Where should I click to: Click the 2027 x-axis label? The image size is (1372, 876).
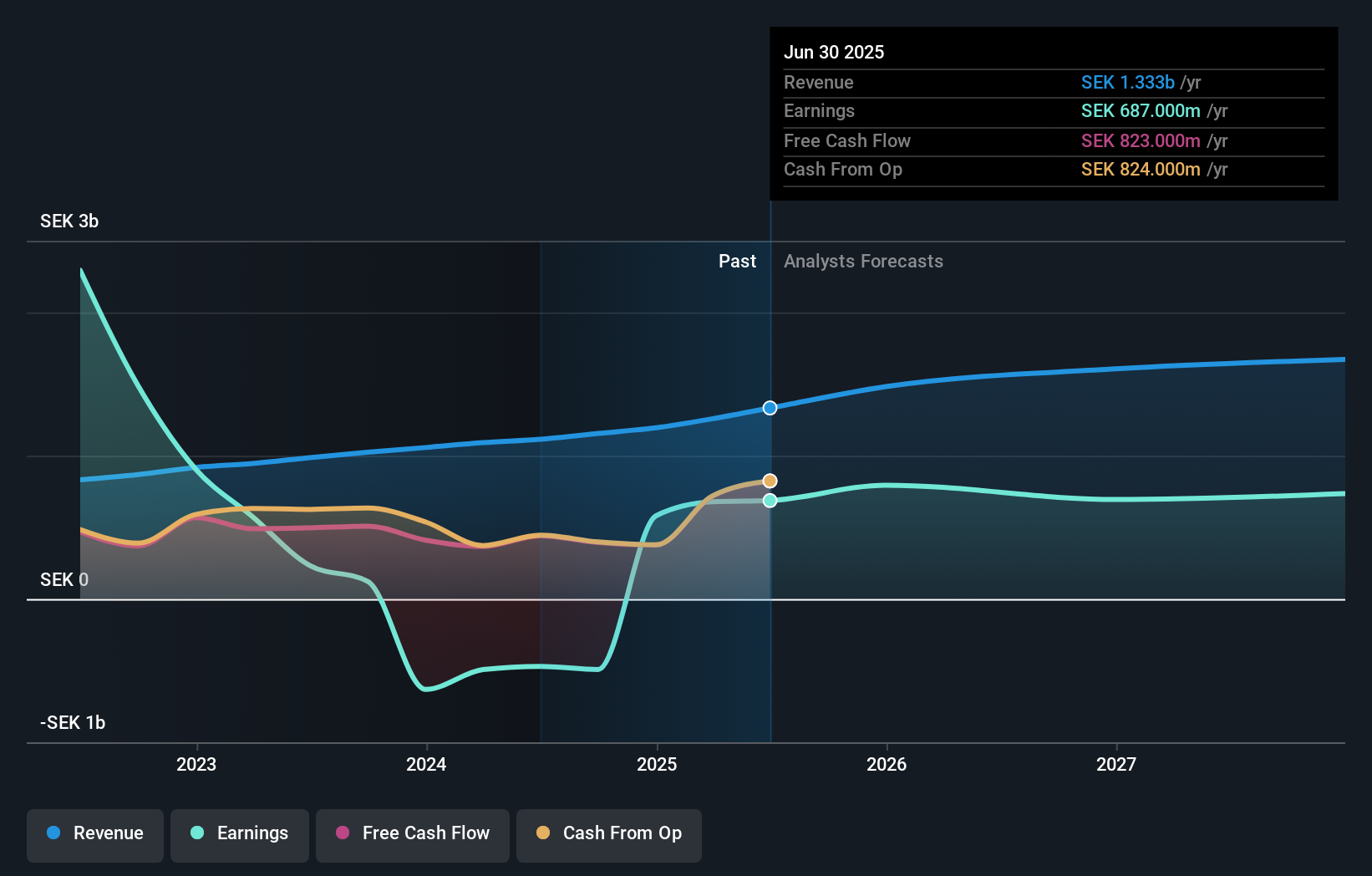click(x=1116, y=764)
